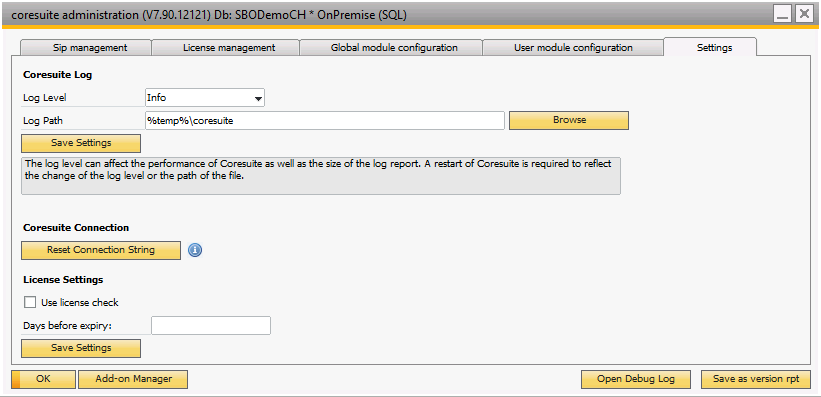
Task: Click the Days before expiry field
Action: (x=211, y=325)
